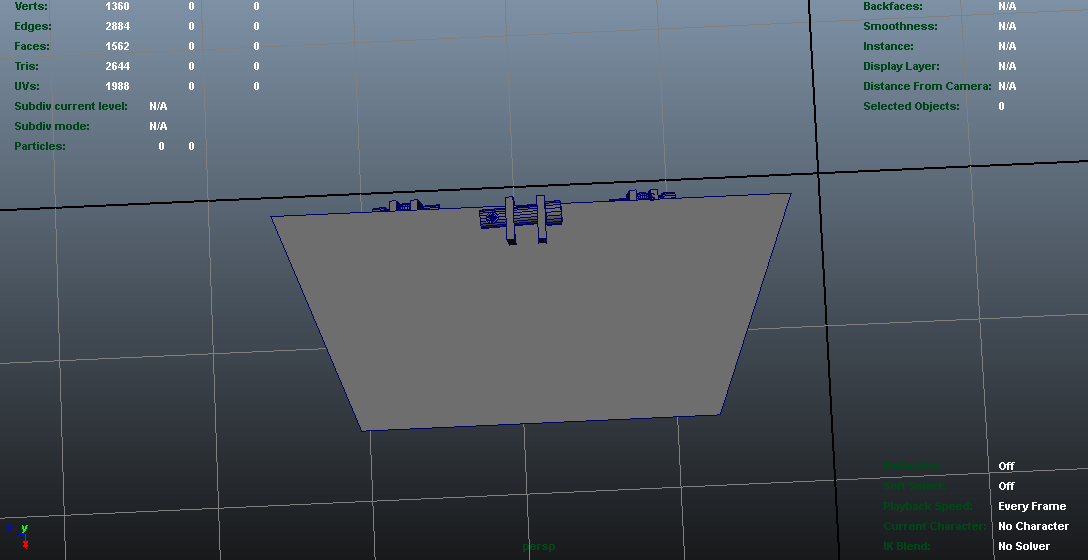Click the Playback Speed Every Frame value
The image size is (1088, 560).
pos(1032,507)
